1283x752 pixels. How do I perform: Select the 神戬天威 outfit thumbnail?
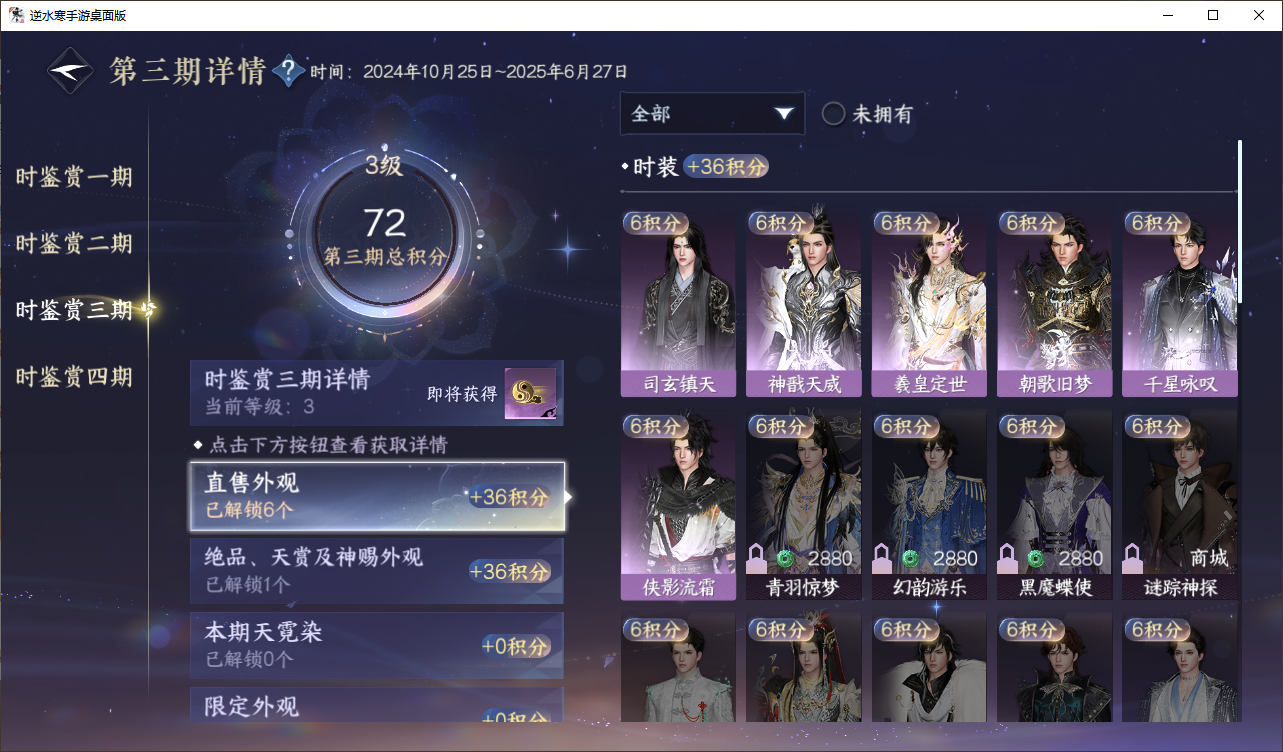[803, 304]
